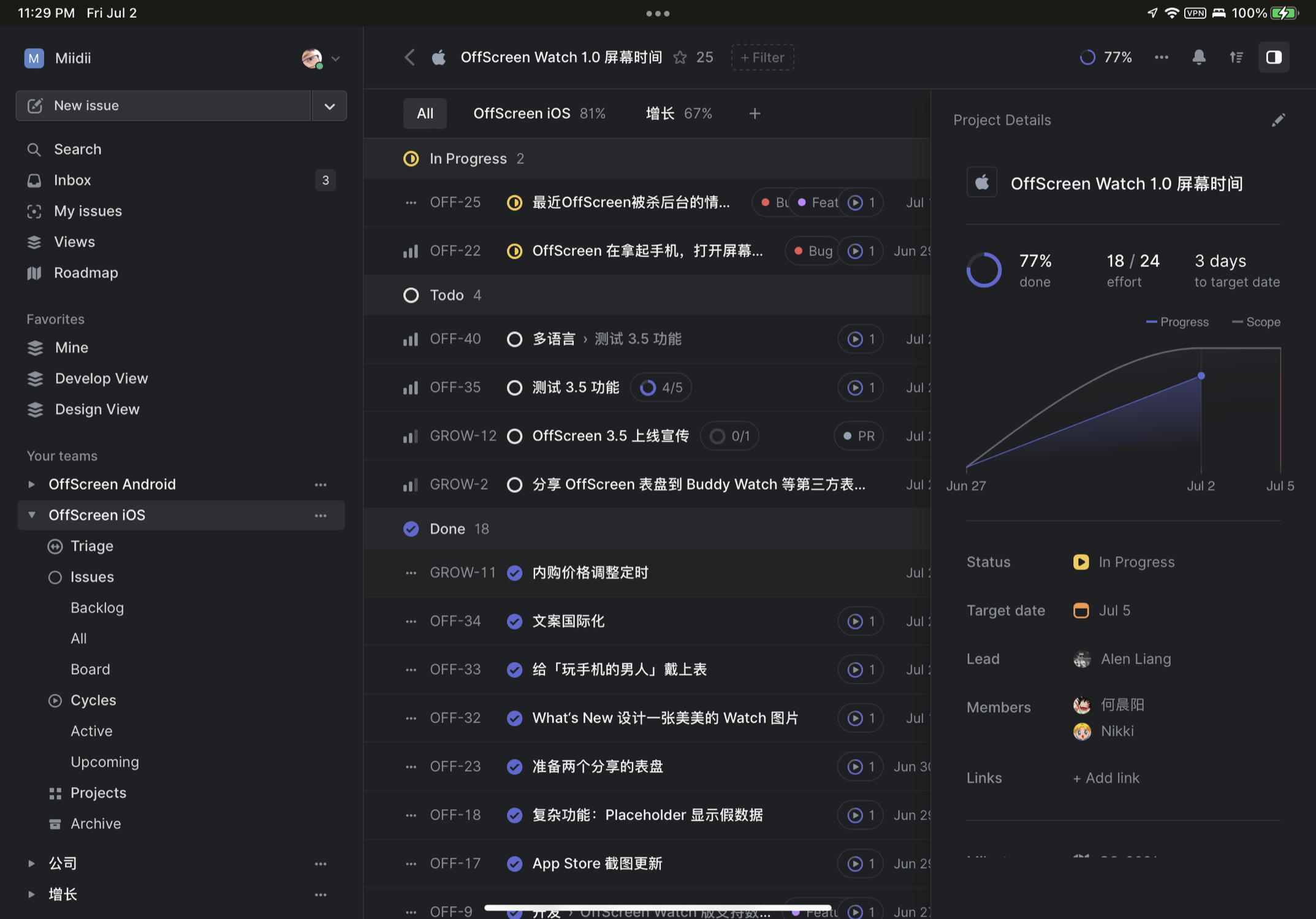The height and width of the screenshot is (919, 1316).
Task: Toggle status circle of OFF-40 issue
Action: pyautogui.click(x=514, y=339)
